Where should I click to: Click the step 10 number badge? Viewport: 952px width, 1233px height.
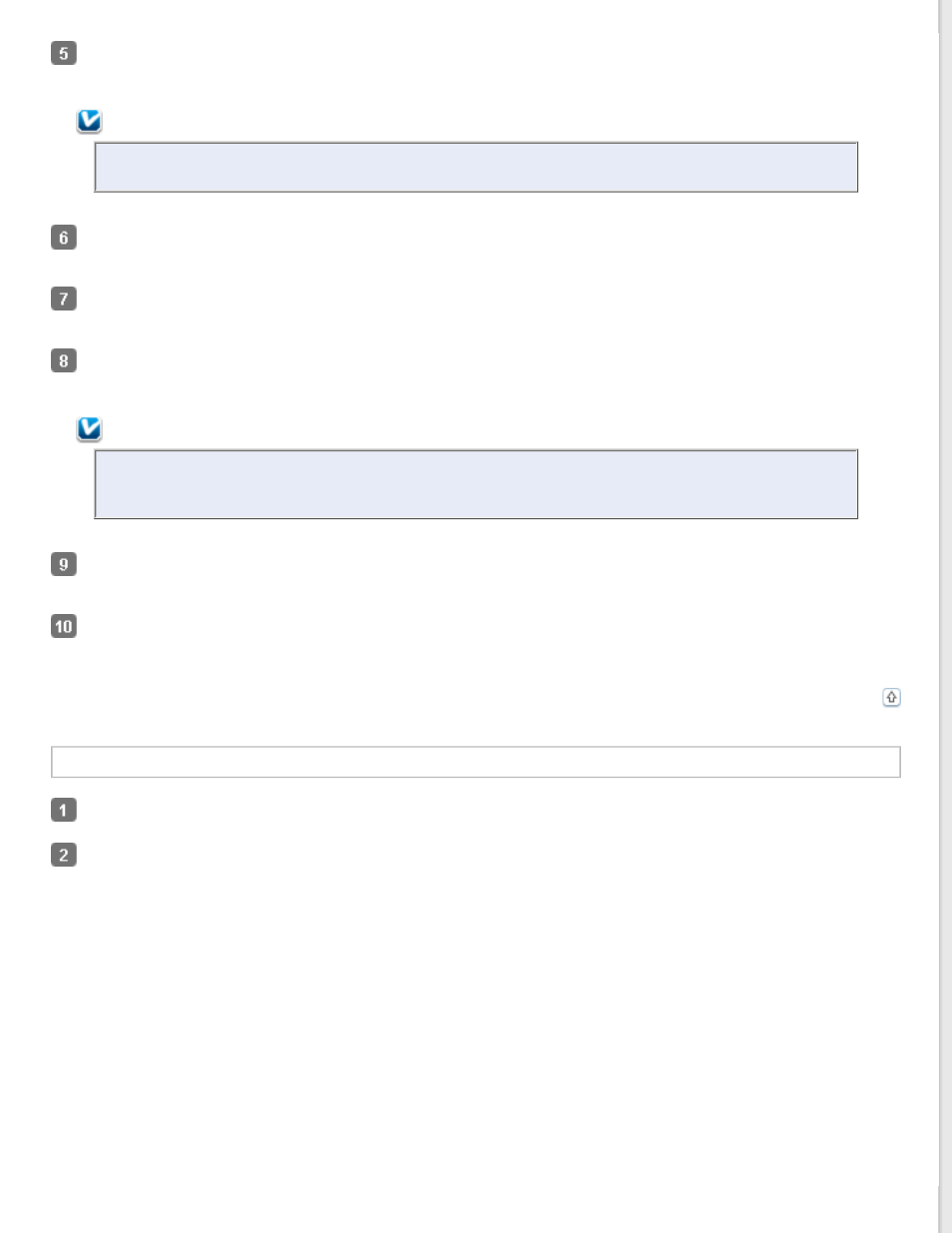[64, 626]
